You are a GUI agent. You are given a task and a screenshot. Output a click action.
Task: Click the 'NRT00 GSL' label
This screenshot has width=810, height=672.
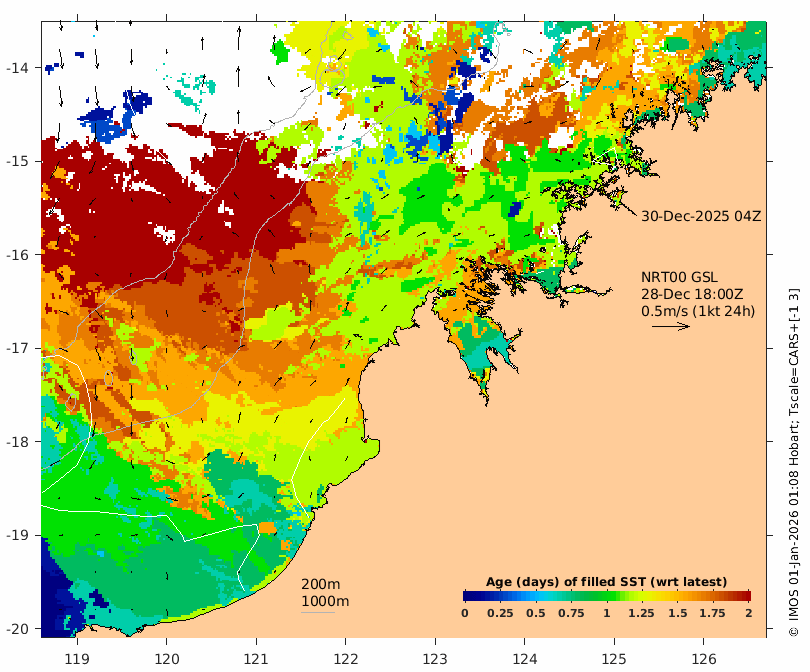coord(679,277)
